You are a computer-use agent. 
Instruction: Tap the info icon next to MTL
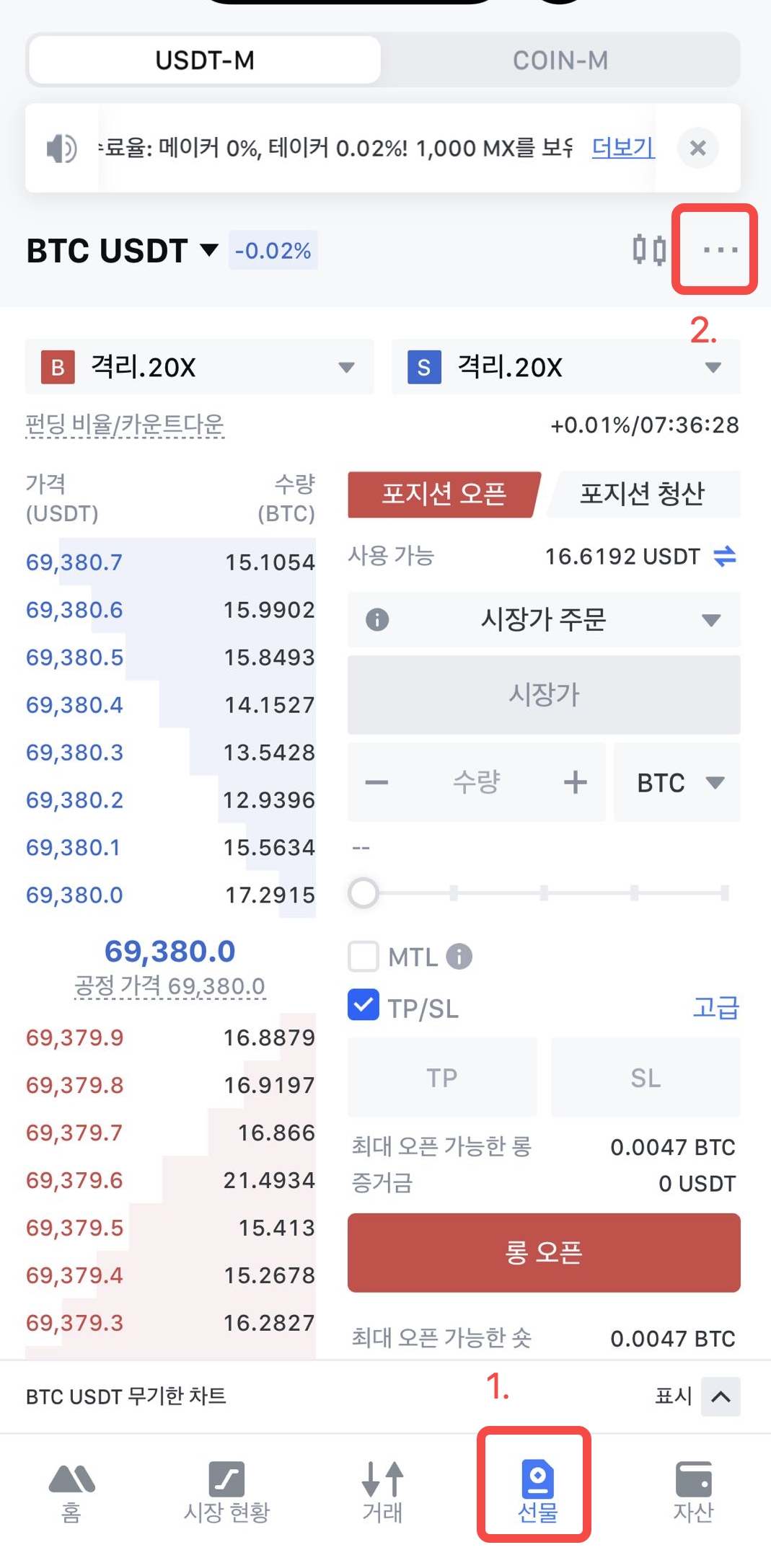(459, 957)
